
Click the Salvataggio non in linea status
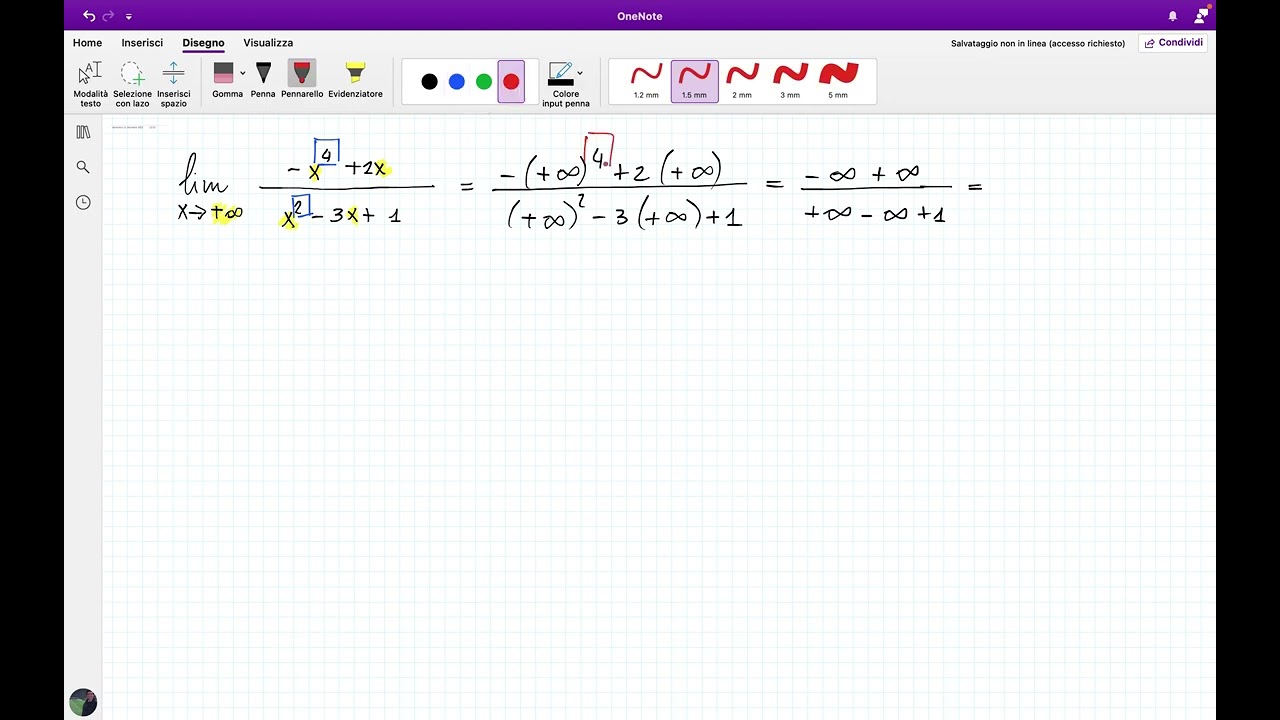pos(1038,43)
